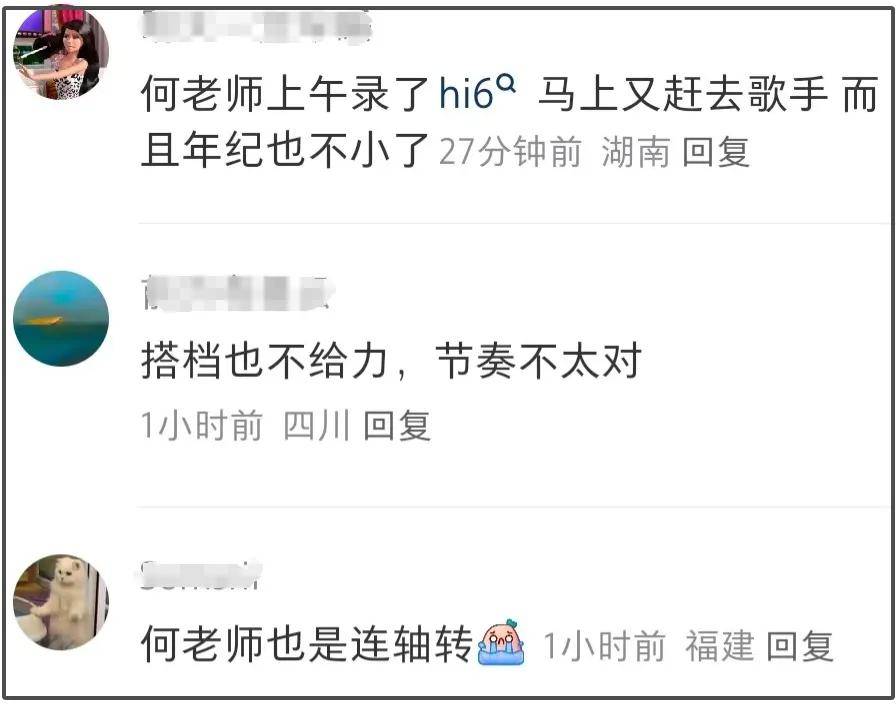Reply to the Fujian comment via 回复
This screenshot has height=706, width=896.
[x=799, y=646]
